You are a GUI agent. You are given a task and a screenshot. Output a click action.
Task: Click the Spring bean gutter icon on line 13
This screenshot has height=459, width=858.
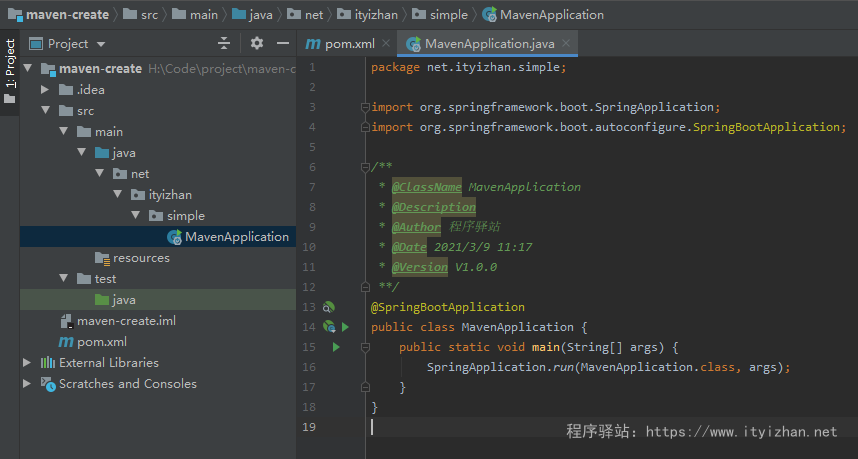pyautogui.click(x=328, y=307)
